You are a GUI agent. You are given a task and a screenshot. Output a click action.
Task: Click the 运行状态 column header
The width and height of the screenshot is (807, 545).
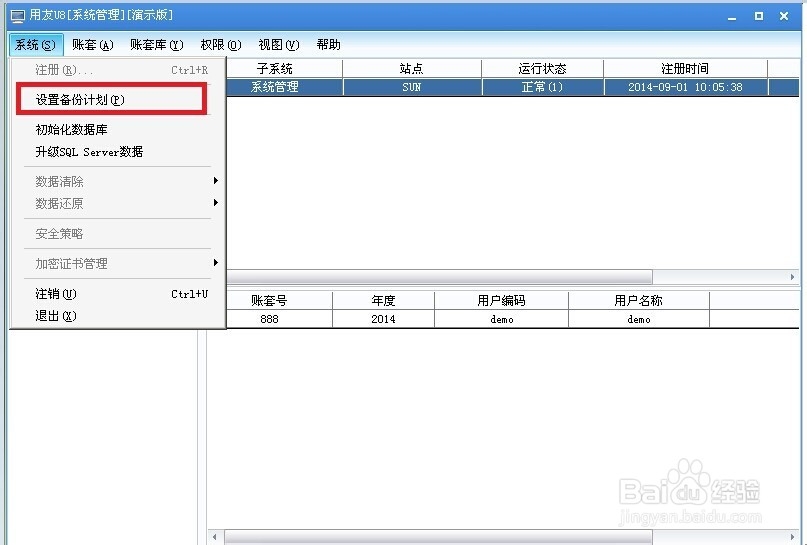point(542,68)
